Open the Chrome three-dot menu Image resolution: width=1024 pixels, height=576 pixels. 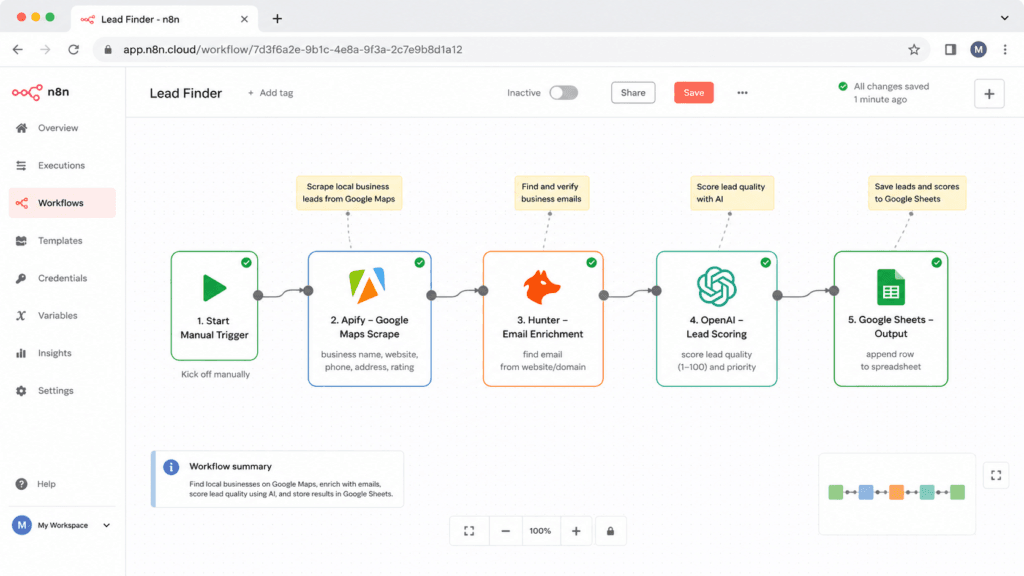(1005, 50)
